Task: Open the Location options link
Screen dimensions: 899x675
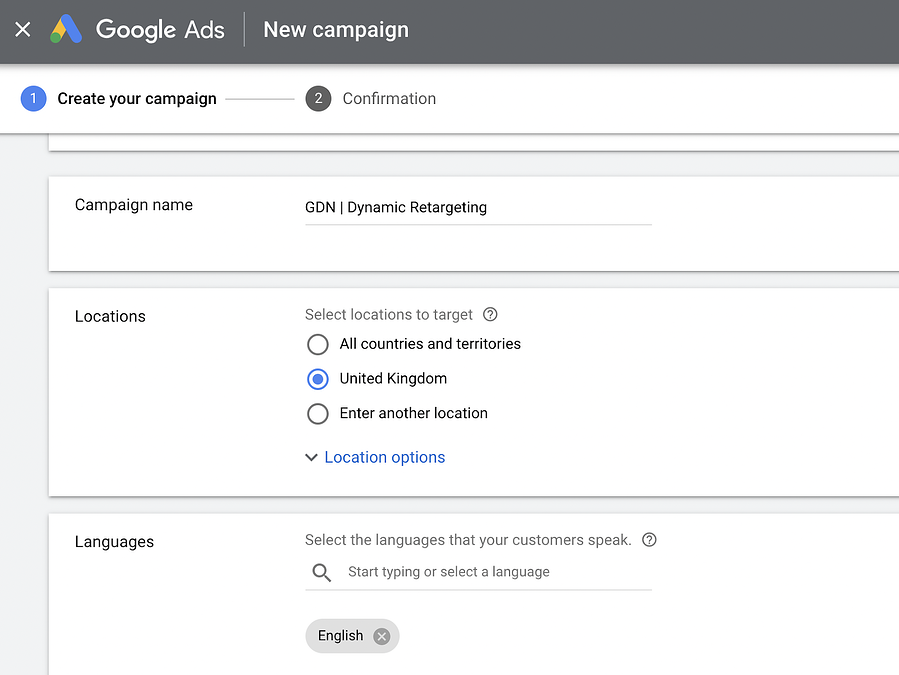Action: click(384, 457)
